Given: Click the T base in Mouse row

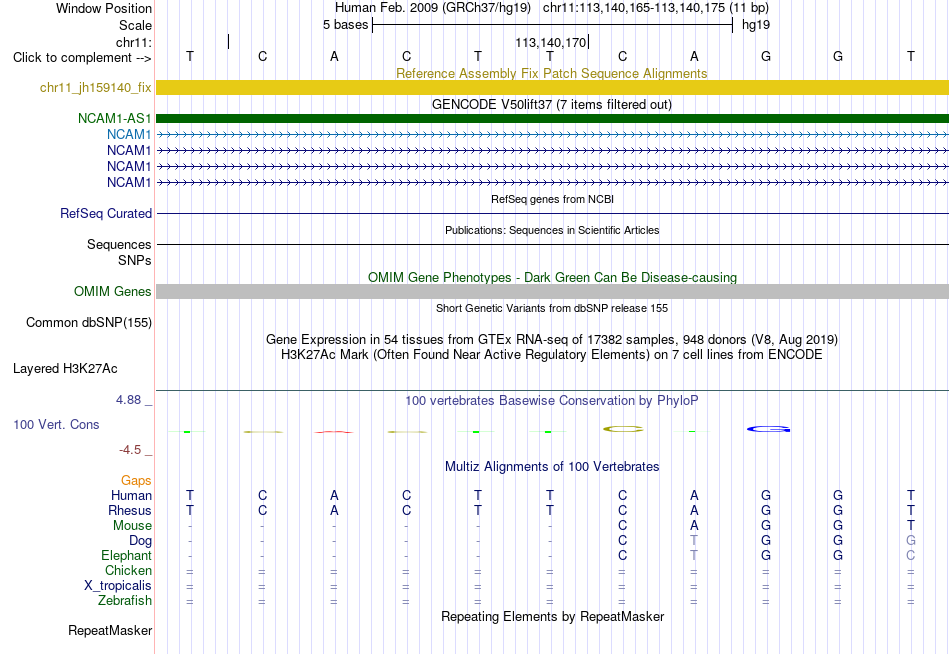Looking at the screenshot, I should [x=911, y=526].
